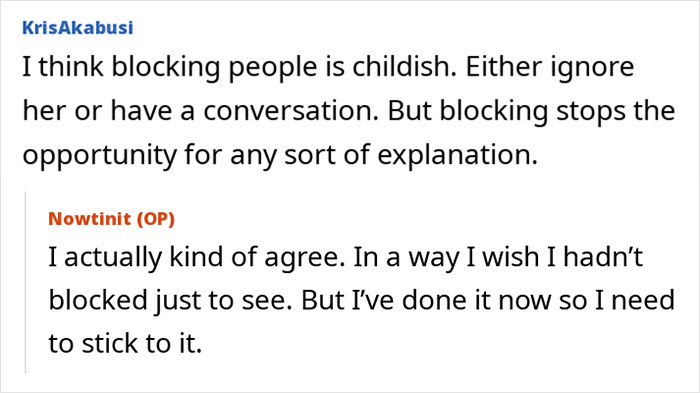Click the word "childish" in the comment
This screenshot has height=393, width=700.
tap(404, 67)
